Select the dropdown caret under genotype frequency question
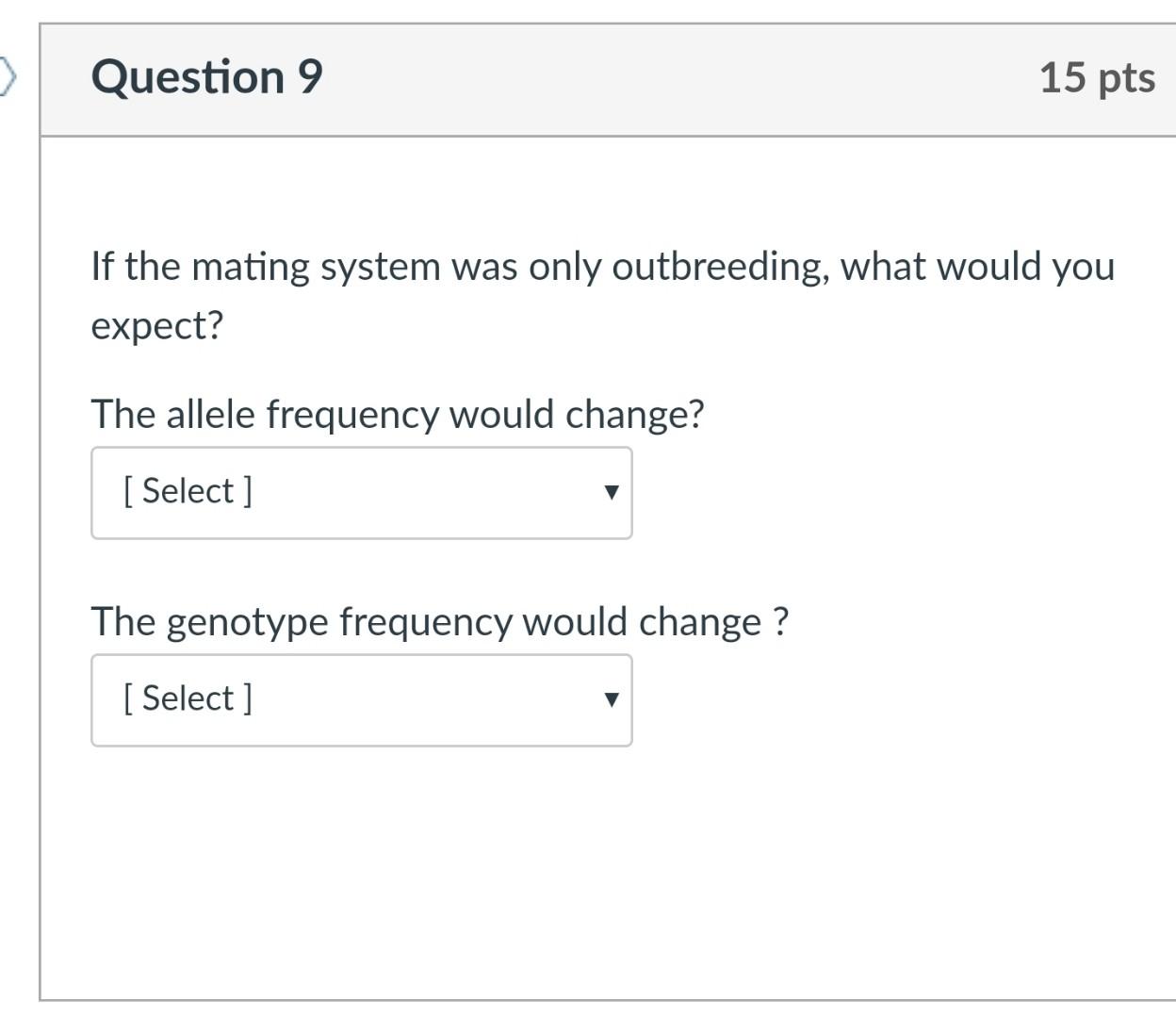This screenshot has width=1176, height=1018. pyautogui.click(x=612, y=700)
